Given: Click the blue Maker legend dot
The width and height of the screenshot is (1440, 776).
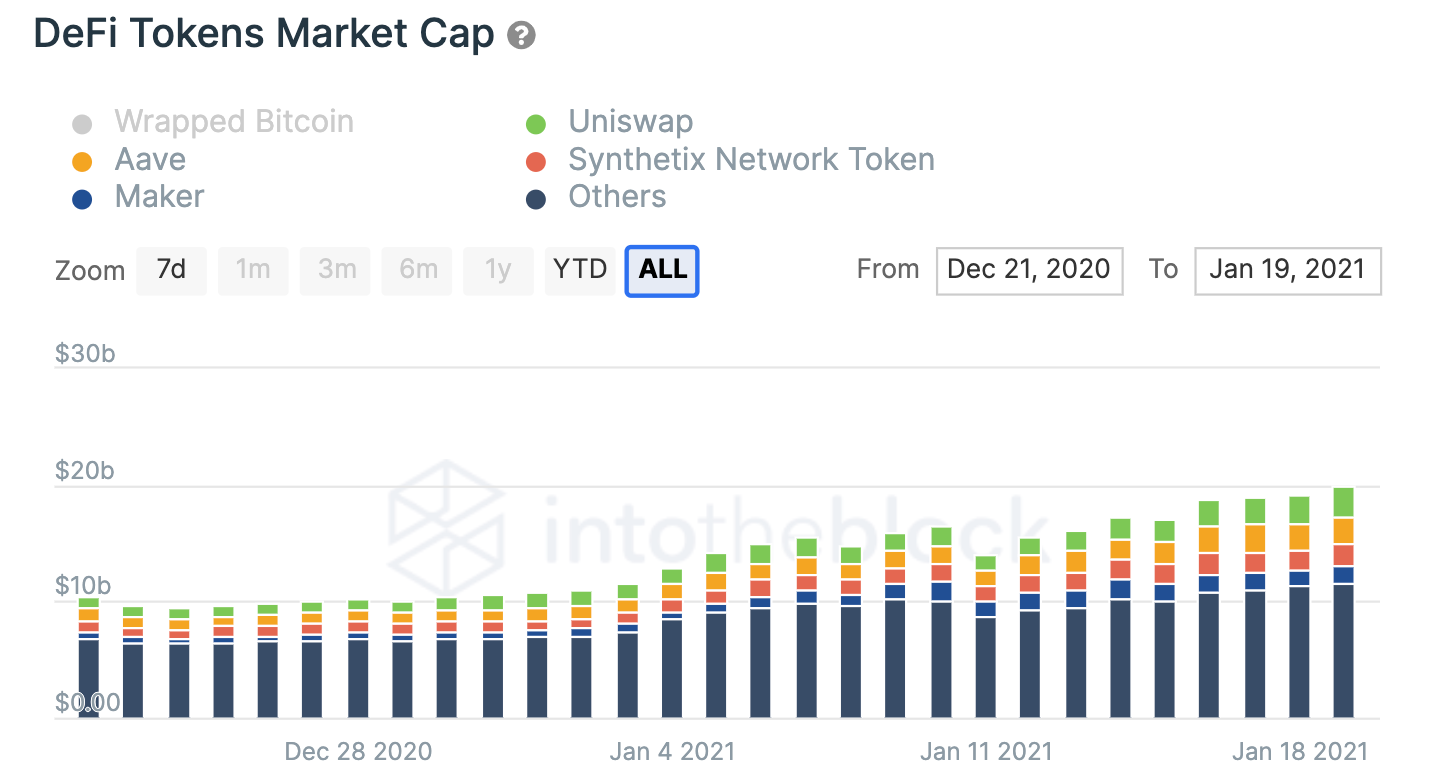Looking at the screenshot, I should point(82,199).
